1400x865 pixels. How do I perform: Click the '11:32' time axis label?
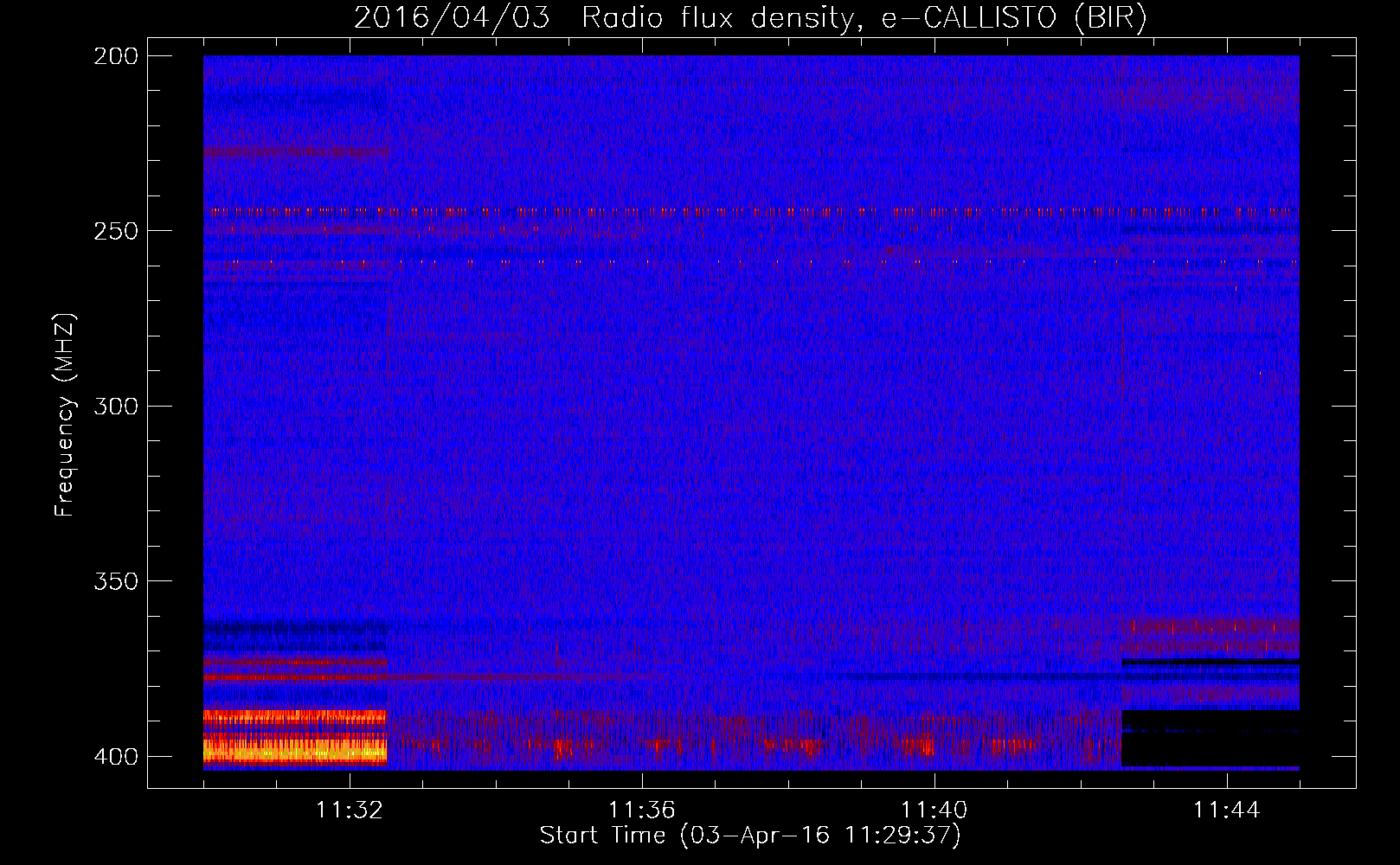pyautogui.click(x=350, y=810)
